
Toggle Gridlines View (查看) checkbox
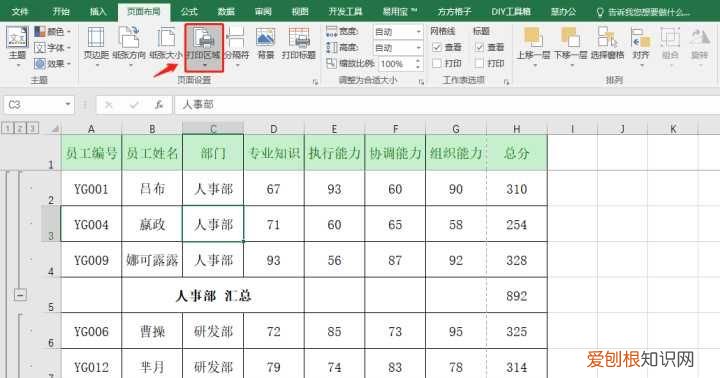(x=437, y=47)
